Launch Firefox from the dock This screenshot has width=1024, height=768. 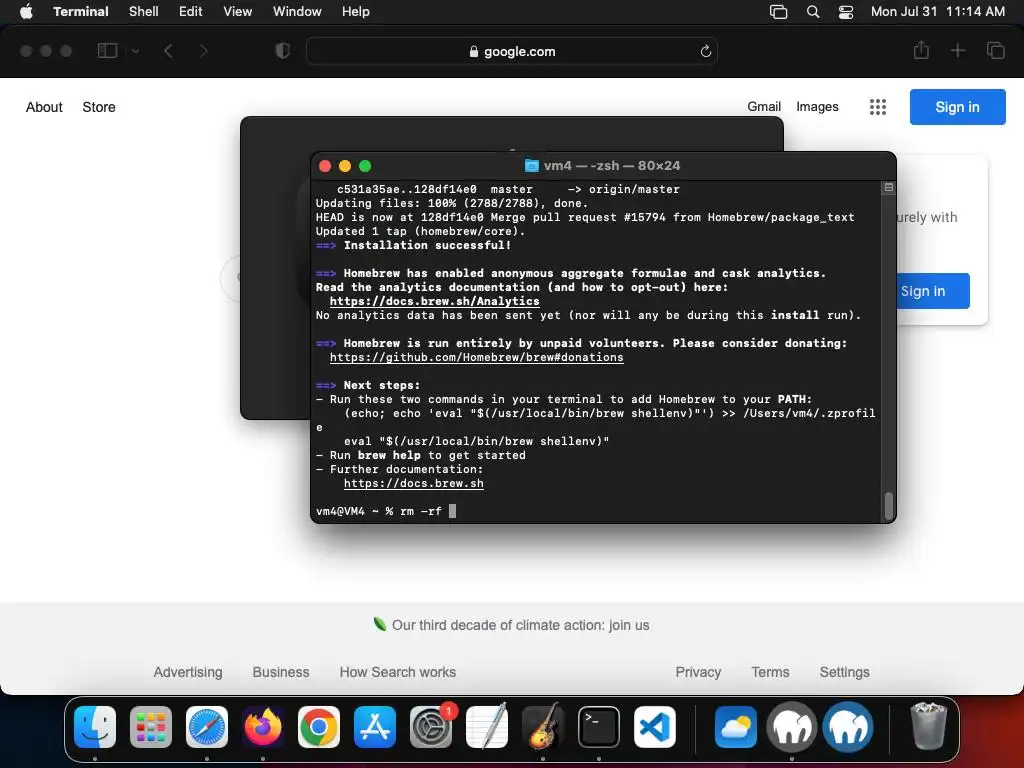point(263,727)
